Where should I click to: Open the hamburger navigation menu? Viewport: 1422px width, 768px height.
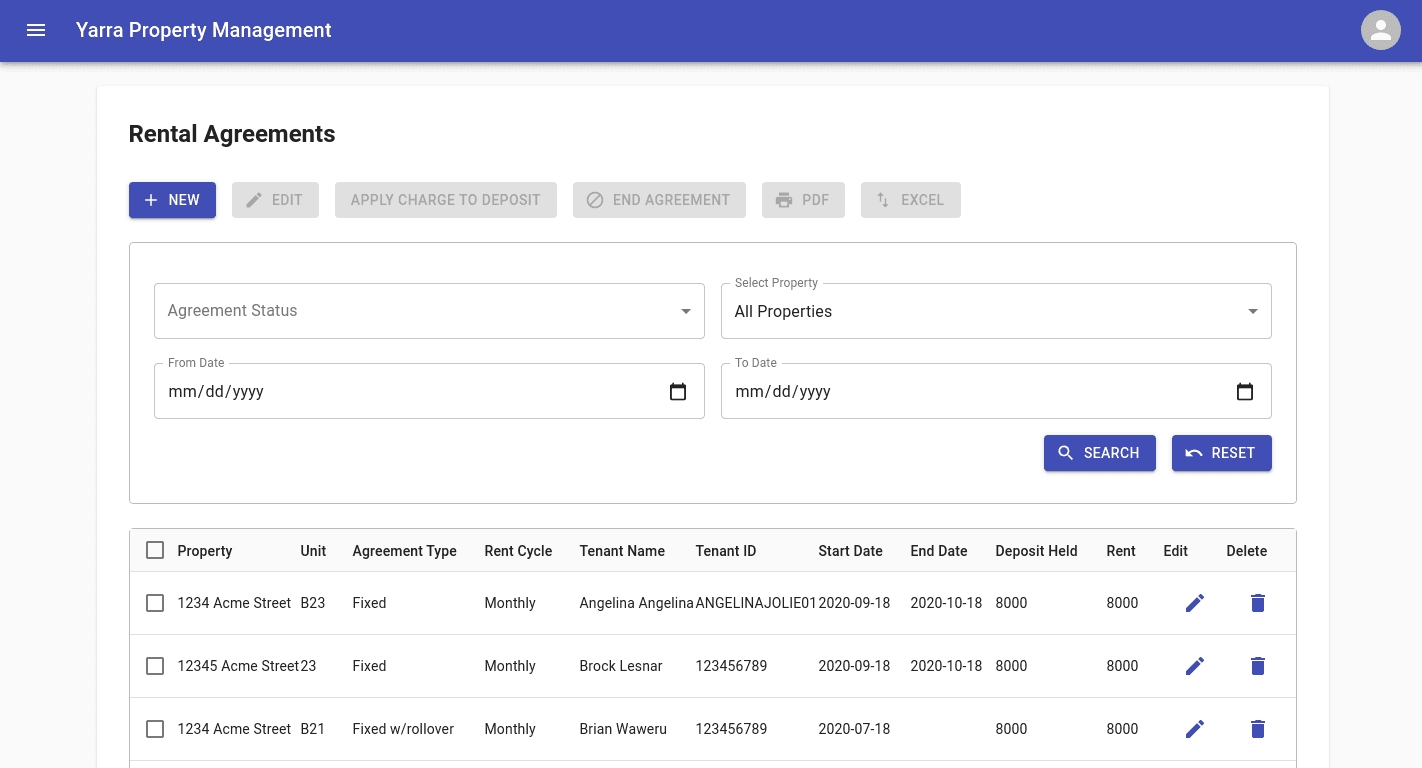(x=36, y=30)
